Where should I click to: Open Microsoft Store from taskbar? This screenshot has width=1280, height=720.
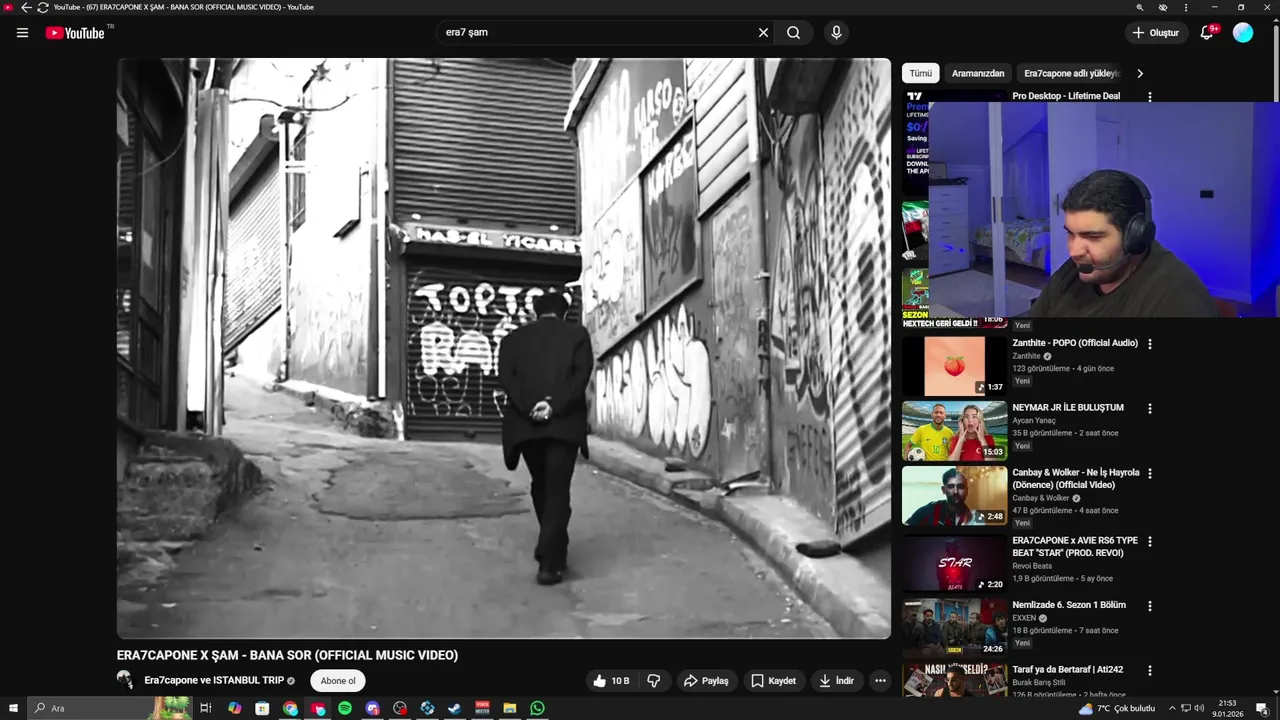(262, 708)
